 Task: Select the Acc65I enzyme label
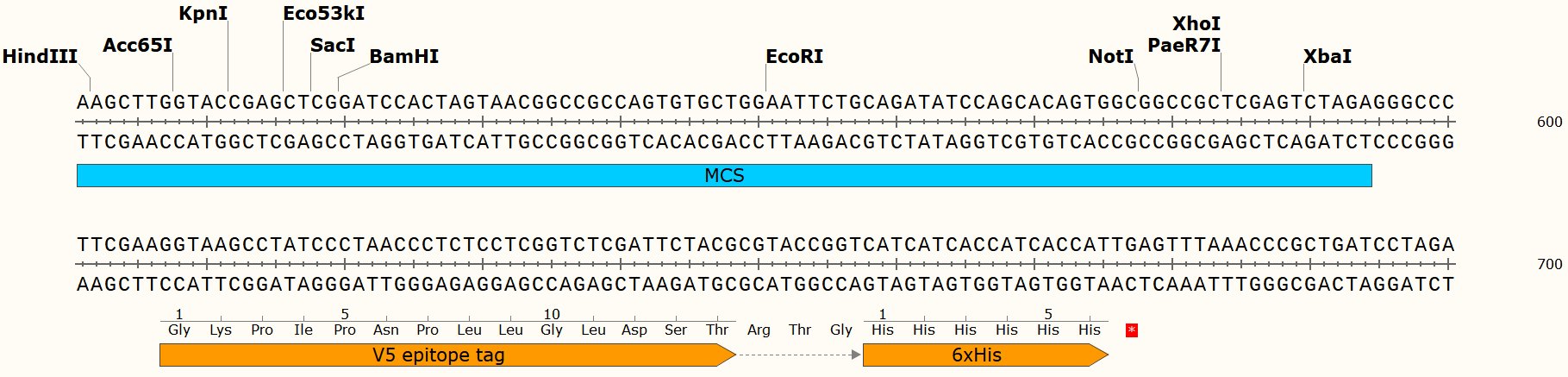pyautogui.click(x=138, y=46)
